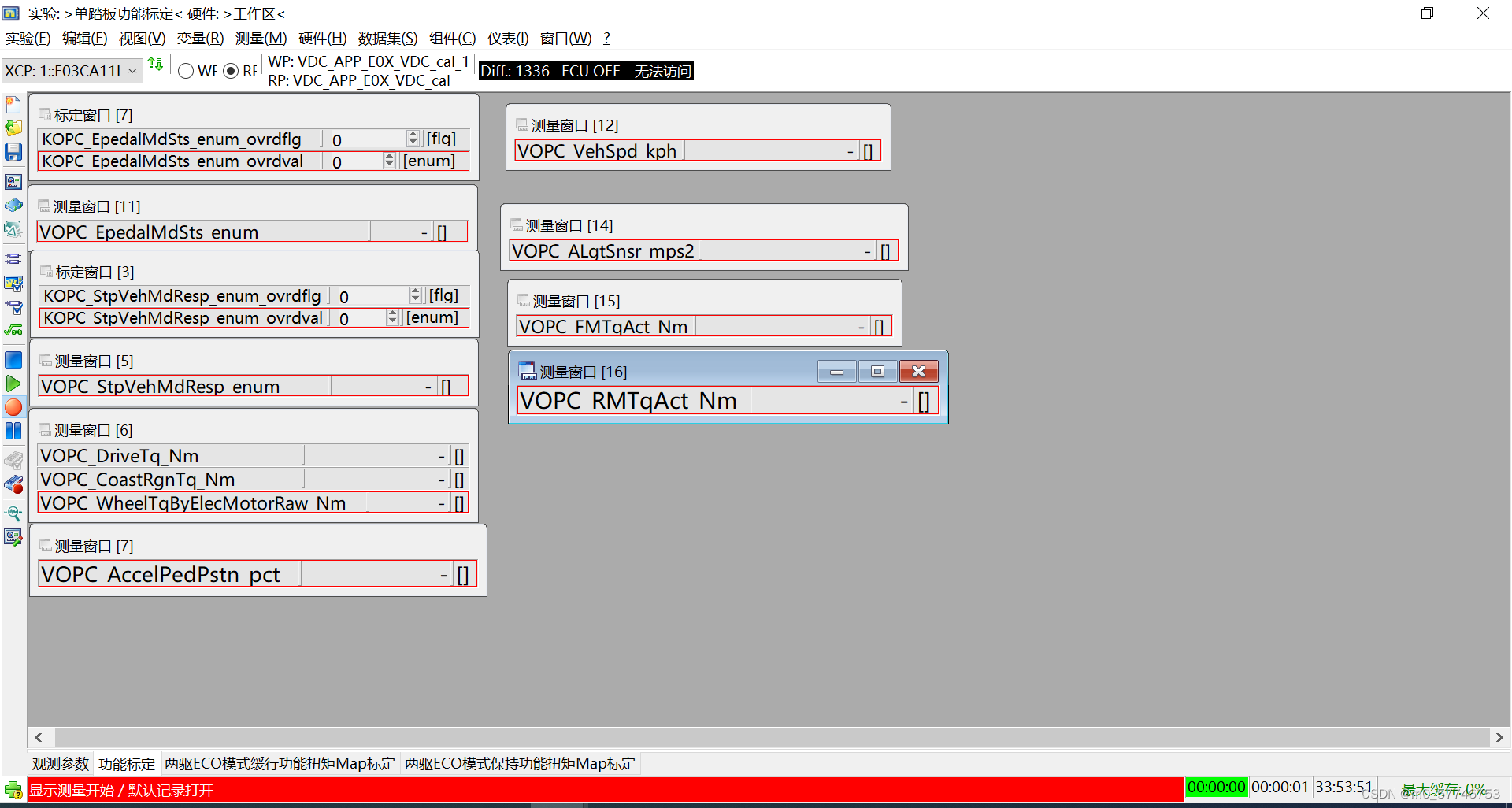1512x808 pixels.
Task: Select the VOPC_VehSpd_kph row
Action: pyautogui.click(x=697, y=150)
